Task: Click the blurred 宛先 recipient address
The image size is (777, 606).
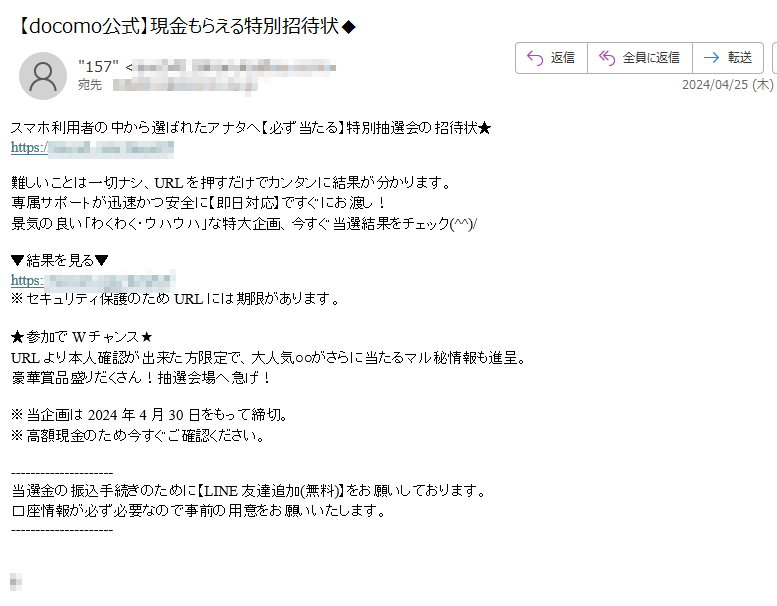Action: [x=185, y=85]
